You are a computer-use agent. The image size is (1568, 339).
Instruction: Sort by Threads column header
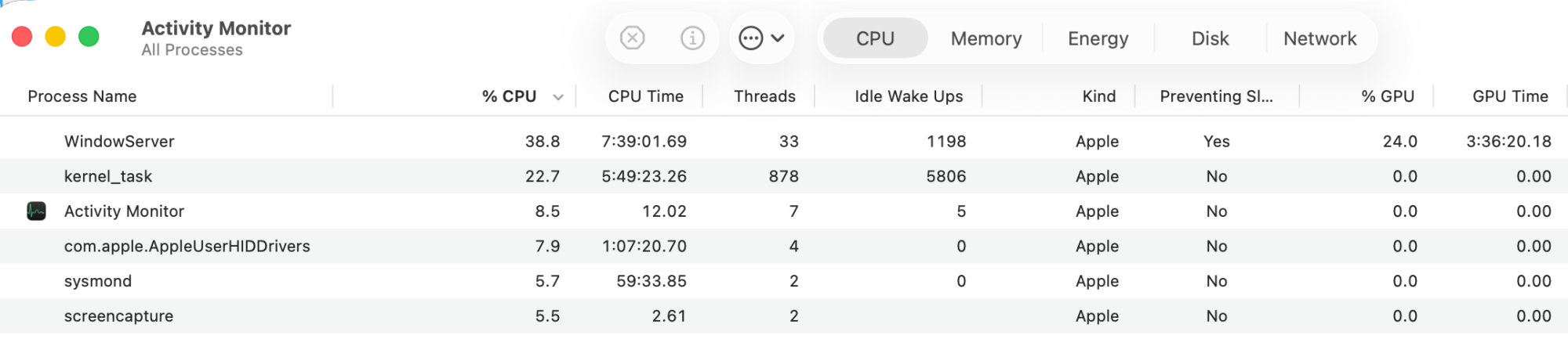(x=764, y=96)
